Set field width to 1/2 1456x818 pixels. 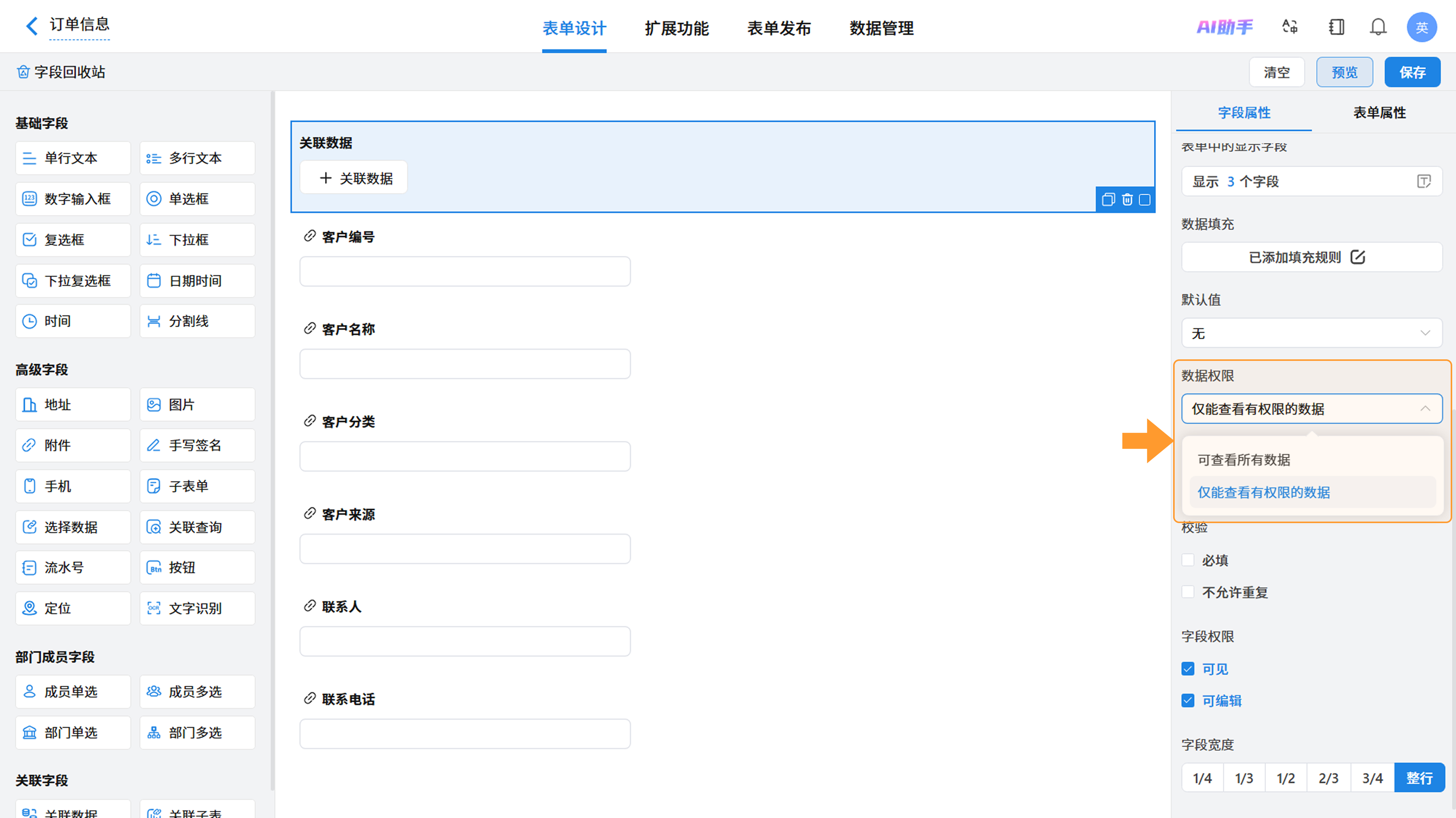pyautogui.click(x=1285, y=777)
